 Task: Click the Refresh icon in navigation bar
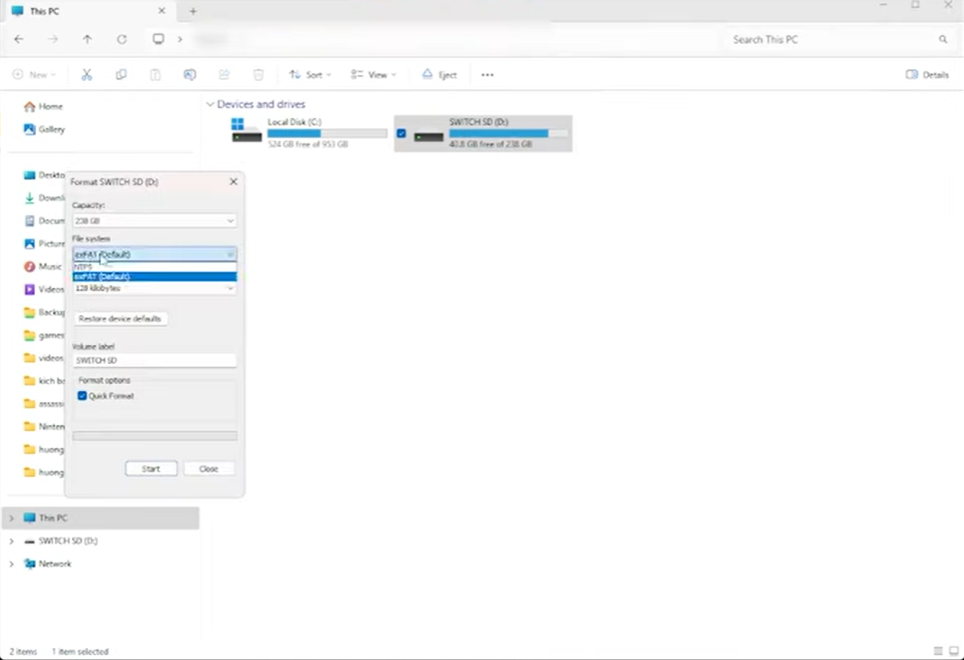click(122, 39)
